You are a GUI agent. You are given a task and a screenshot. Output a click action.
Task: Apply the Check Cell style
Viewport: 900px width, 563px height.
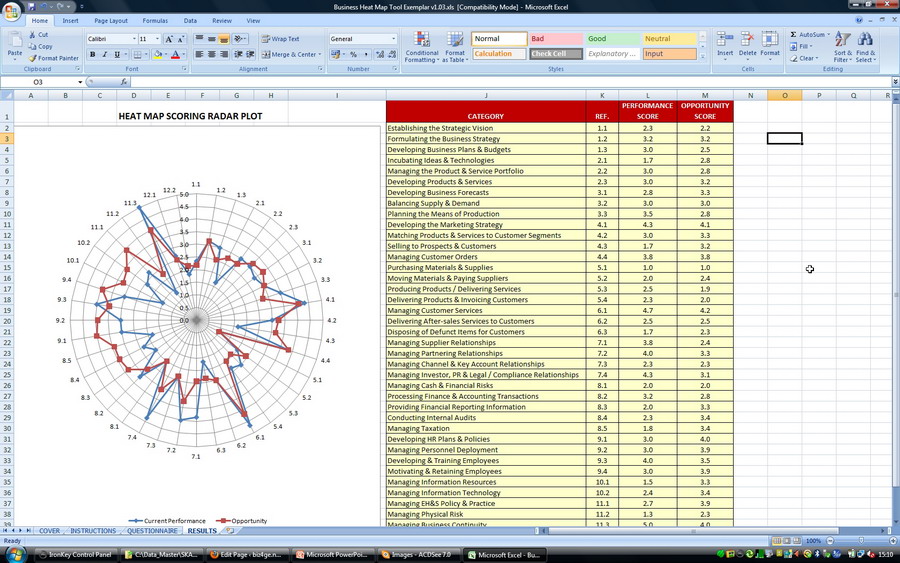pos(555,54)
